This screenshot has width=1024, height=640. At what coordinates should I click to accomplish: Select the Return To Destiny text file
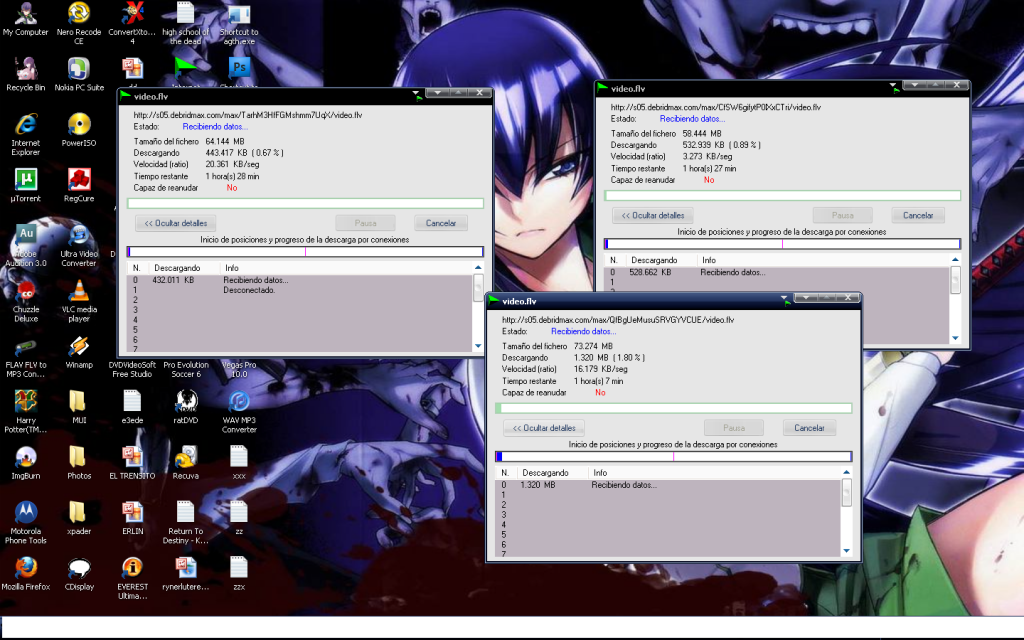point(185,522)
